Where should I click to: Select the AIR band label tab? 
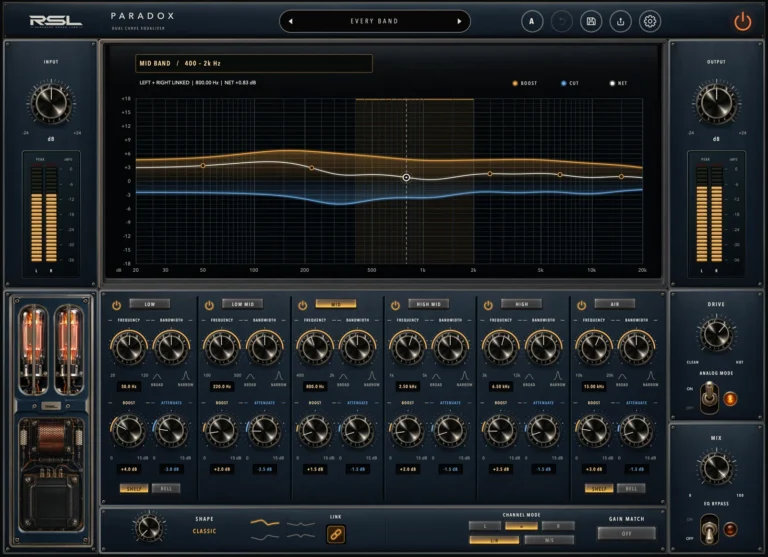point(615,304)
